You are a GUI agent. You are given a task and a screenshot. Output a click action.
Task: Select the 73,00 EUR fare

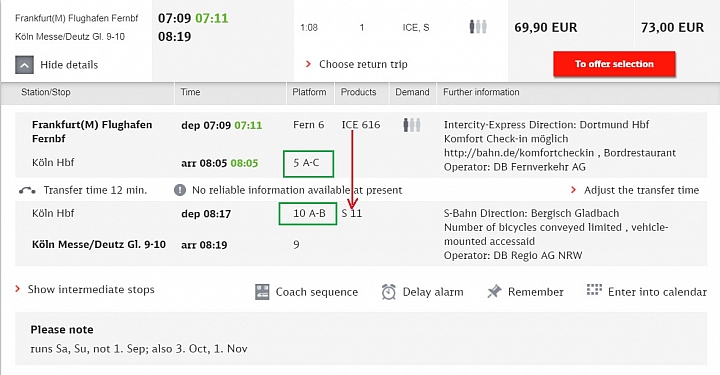tap(672, 28)
